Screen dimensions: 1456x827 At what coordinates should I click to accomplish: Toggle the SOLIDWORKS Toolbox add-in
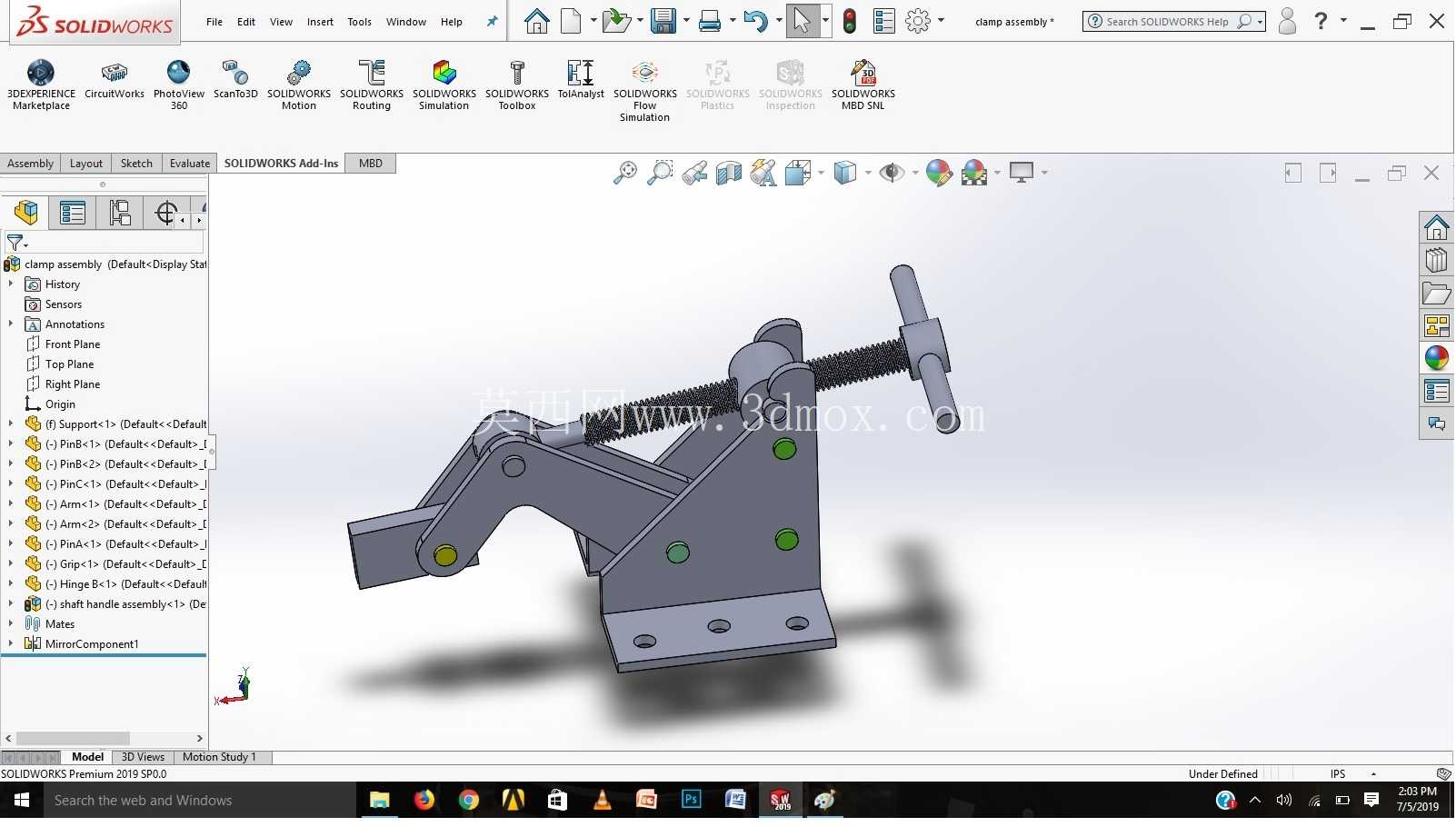pyautogui.click(x=516, y=85)
